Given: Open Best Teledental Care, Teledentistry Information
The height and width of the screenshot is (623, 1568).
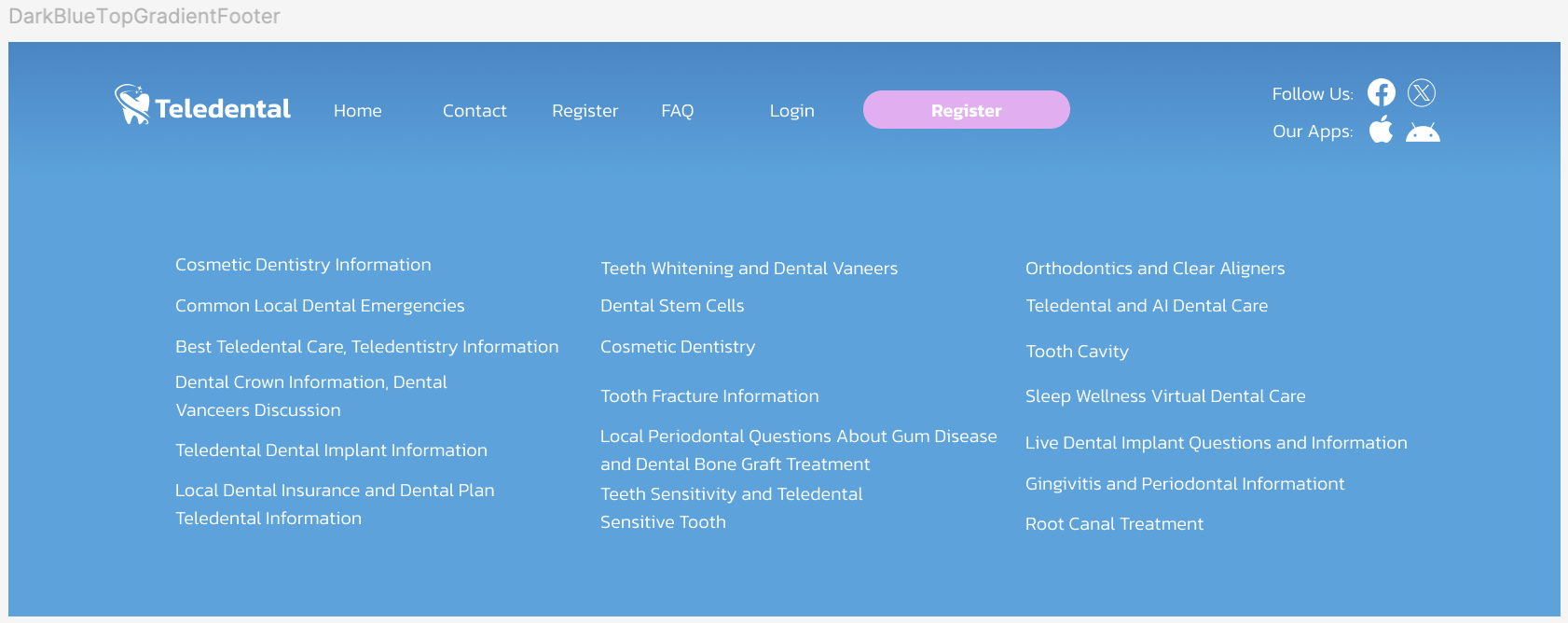Looking at the screenshot, I should [x=367, y=347].
